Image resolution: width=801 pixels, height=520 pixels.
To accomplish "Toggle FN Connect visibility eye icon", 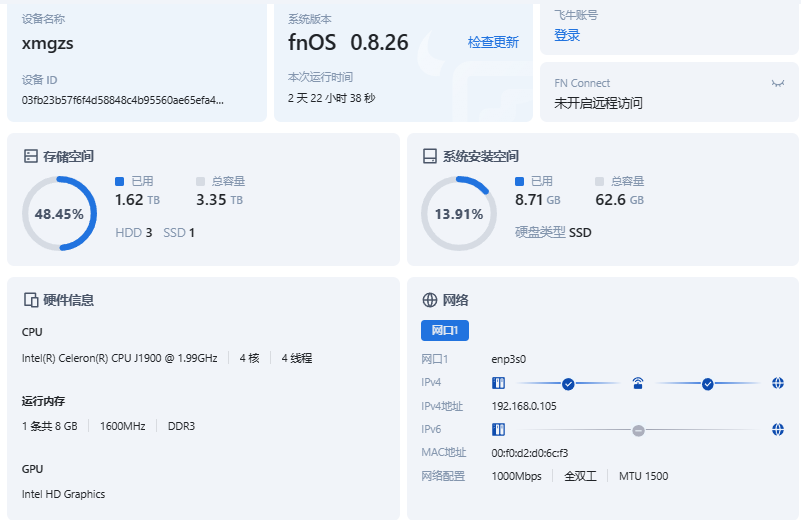I will (x=778, y=83).
